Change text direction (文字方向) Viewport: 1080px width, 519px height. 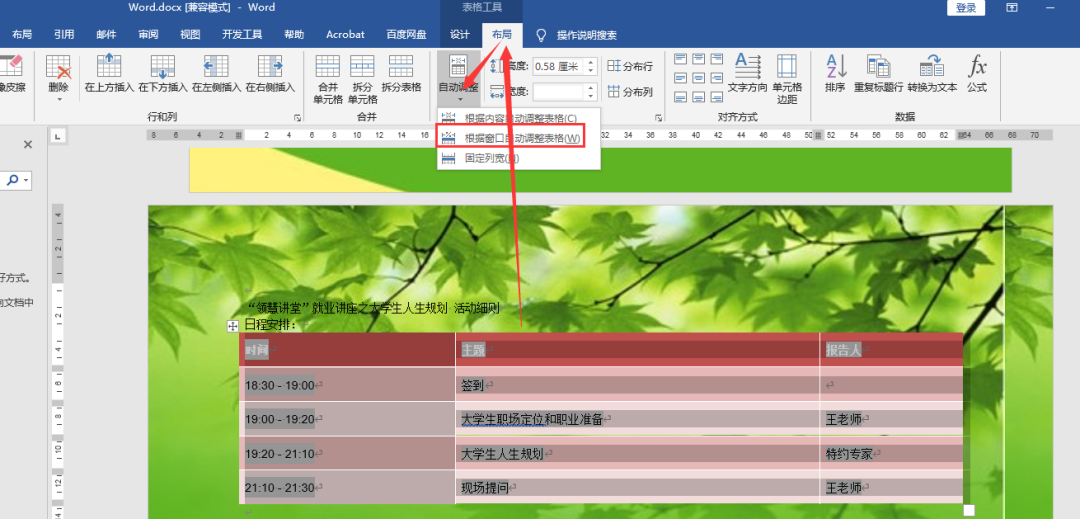[747, 74]
